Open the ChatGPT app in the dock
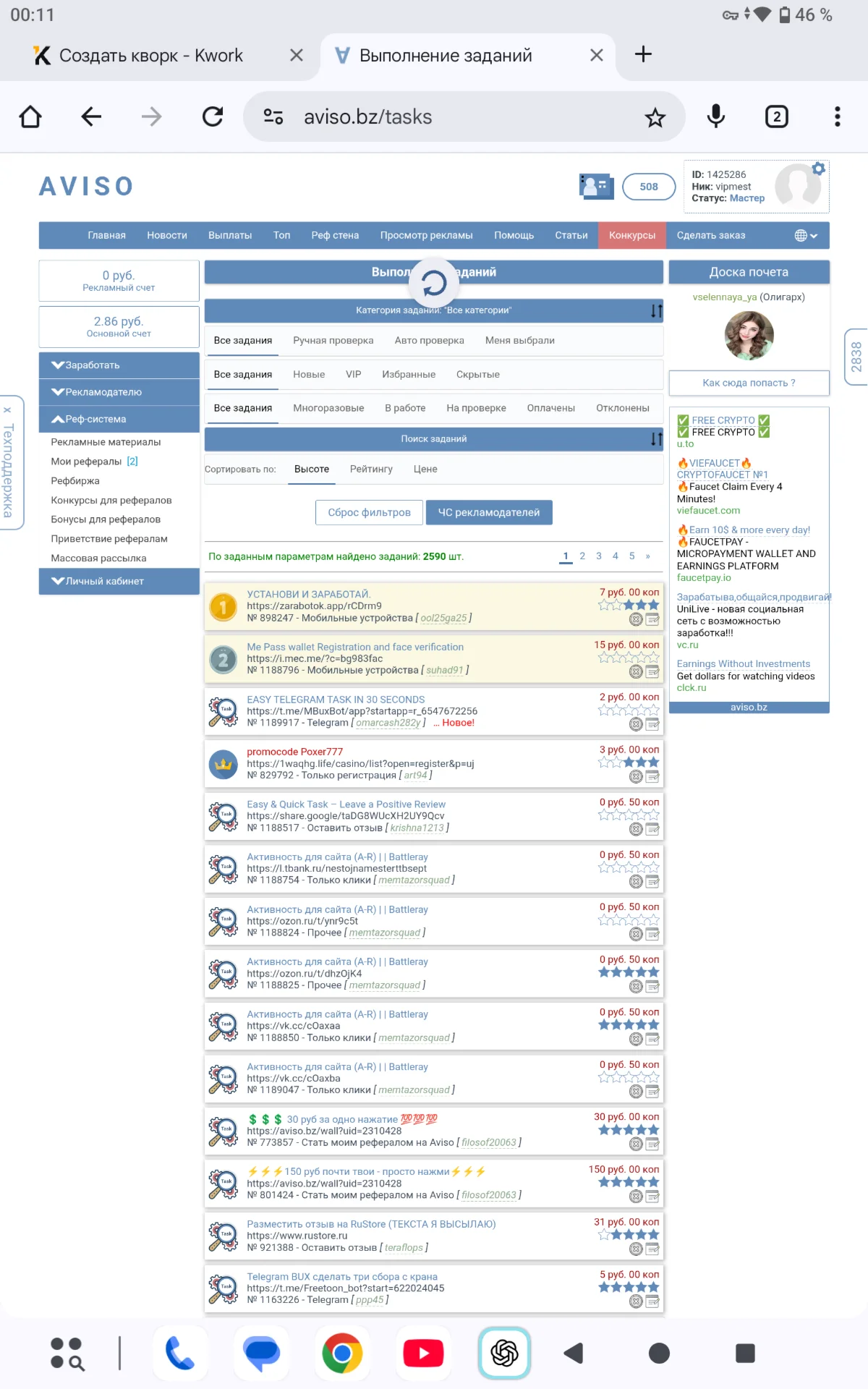 (x=505, y=1353)
